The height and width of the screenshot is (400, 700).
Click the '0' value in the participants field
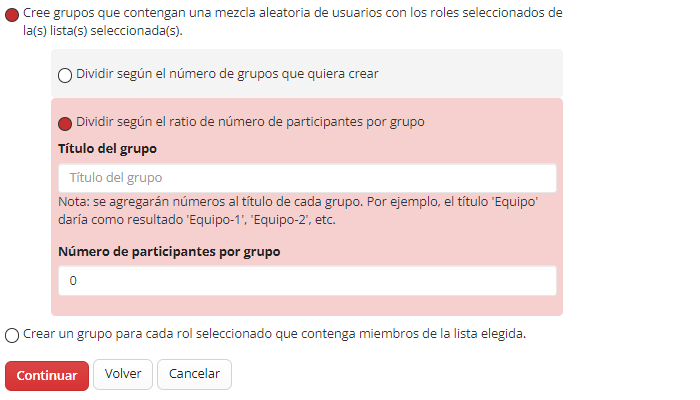[73, 282]
